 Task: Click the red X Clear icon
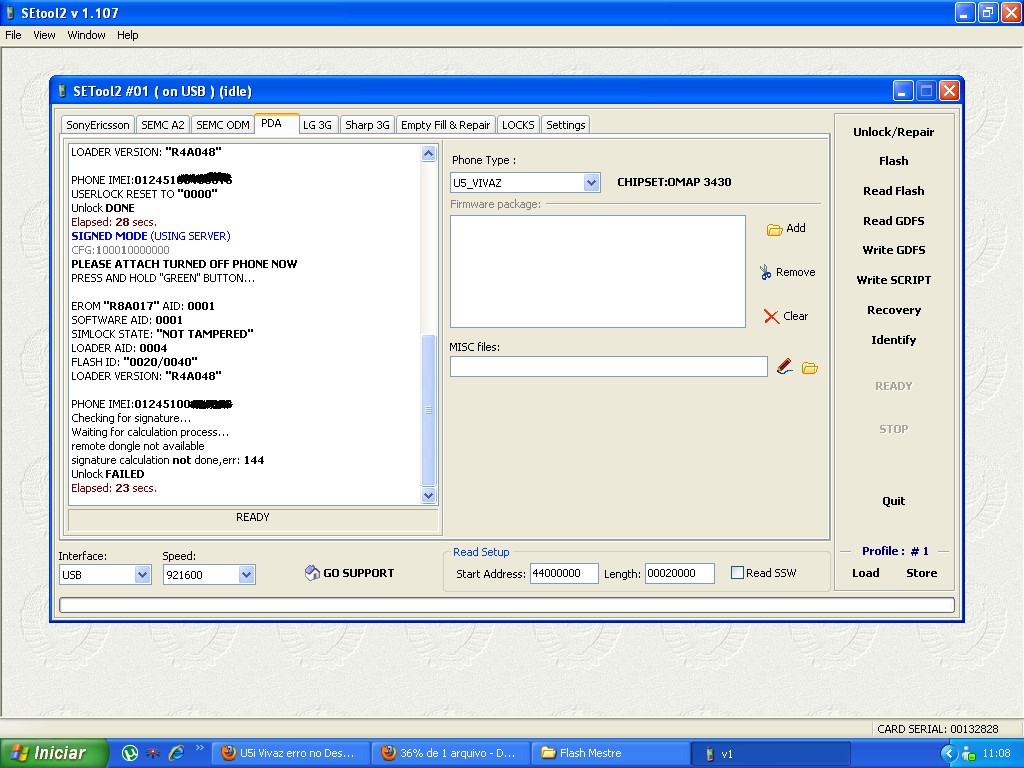[771, 317]
